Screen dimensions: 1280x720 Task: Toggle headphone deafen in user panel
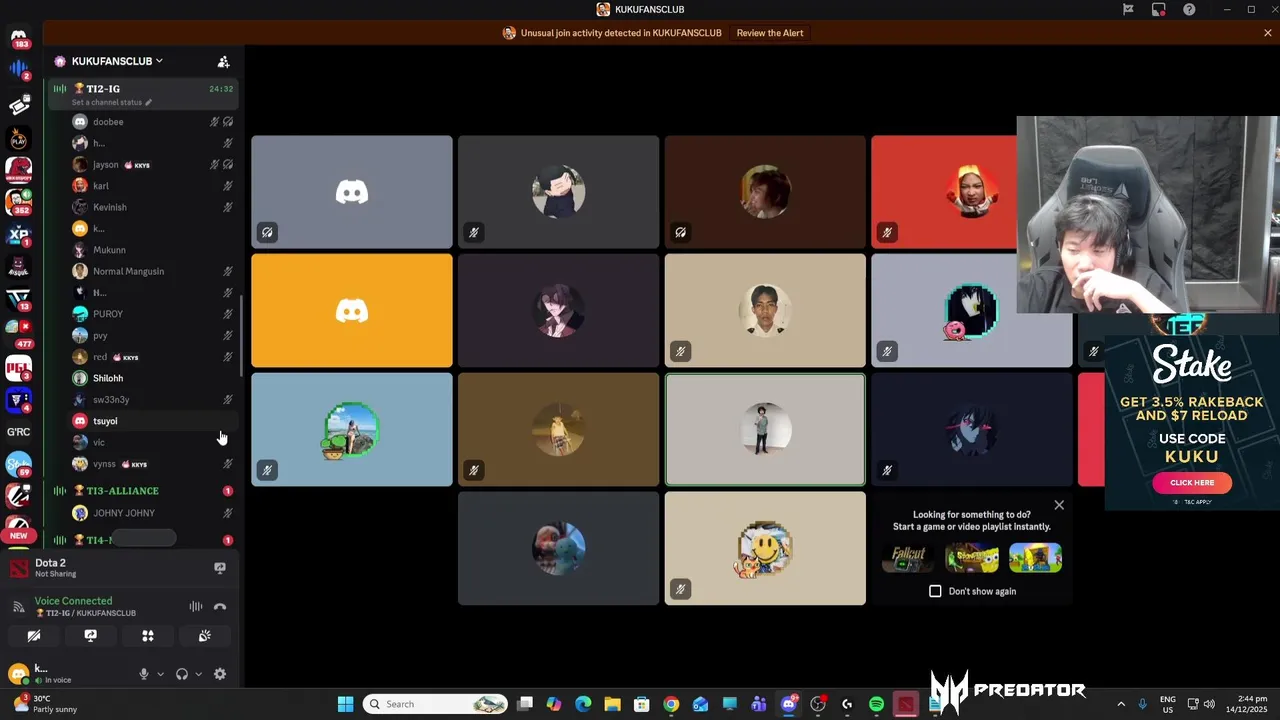coord(182,674)
